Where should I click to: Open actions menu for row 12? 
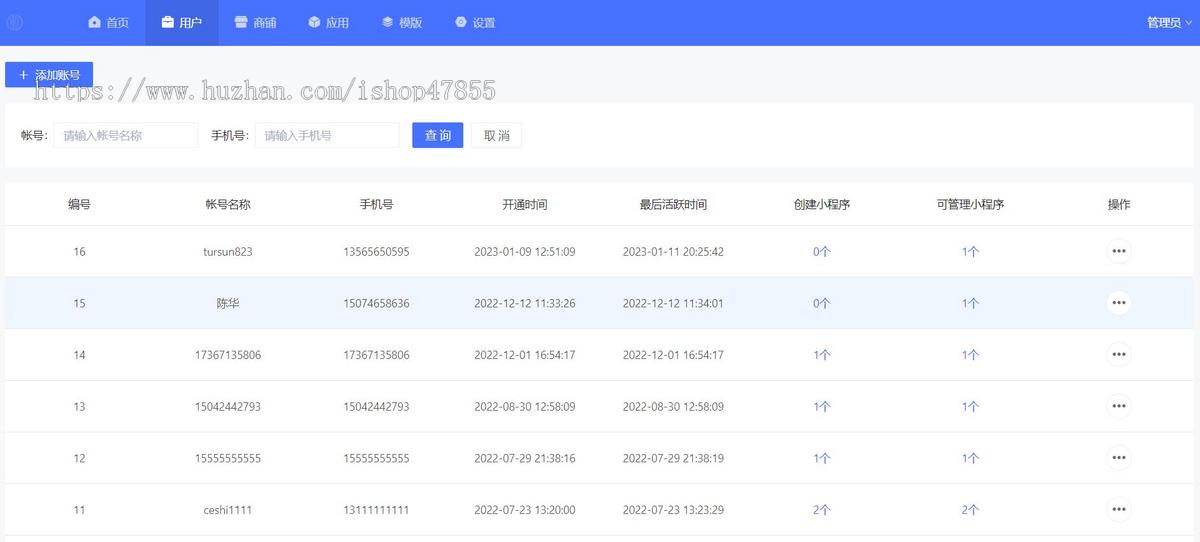click(x=1119, y=458)
